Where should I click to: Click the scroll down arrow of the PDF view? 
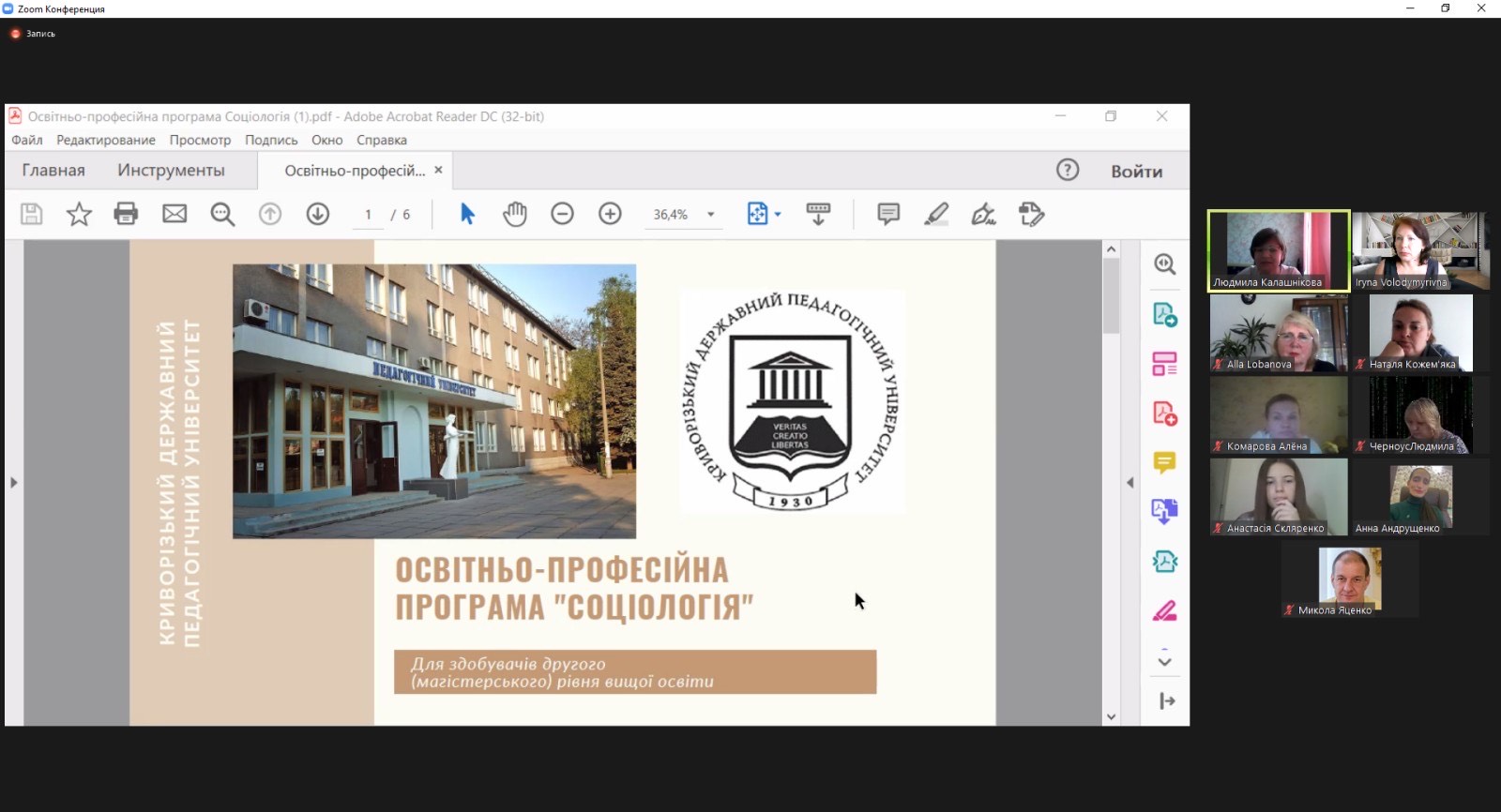[1112, 717]
